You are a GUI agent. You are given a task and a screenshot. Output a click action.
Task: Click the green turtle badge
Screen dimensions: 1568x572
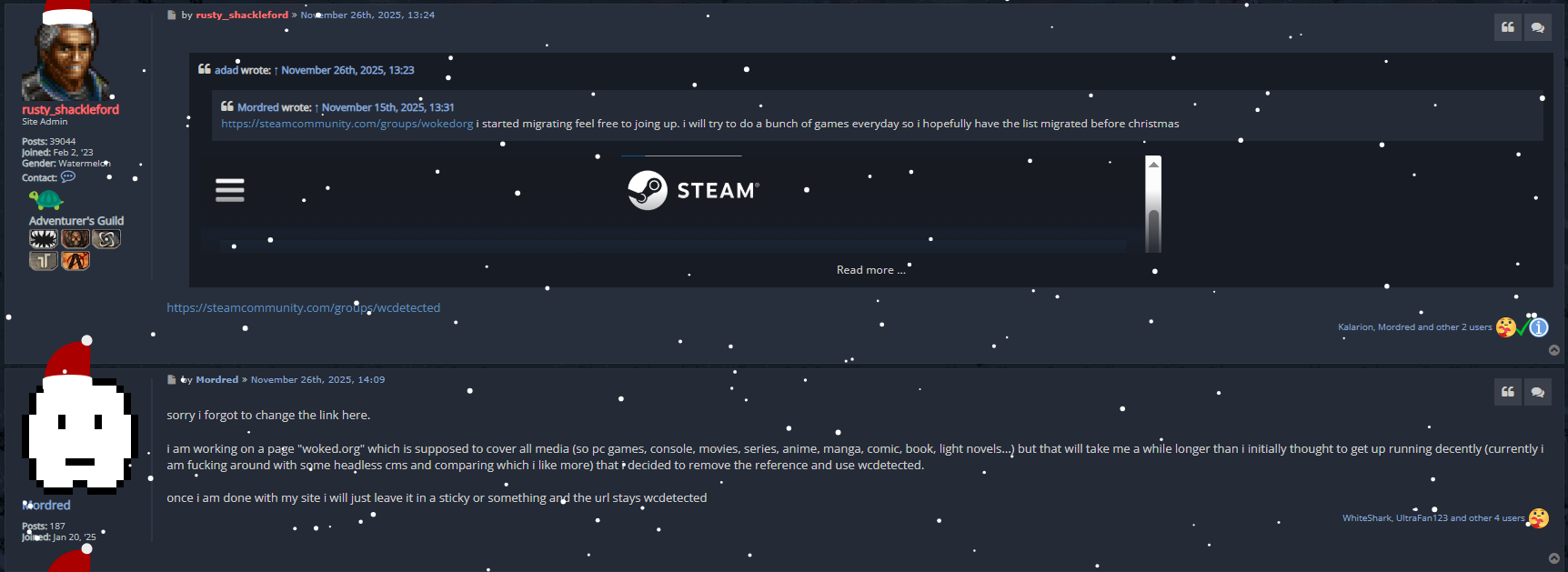click(45, 199)
